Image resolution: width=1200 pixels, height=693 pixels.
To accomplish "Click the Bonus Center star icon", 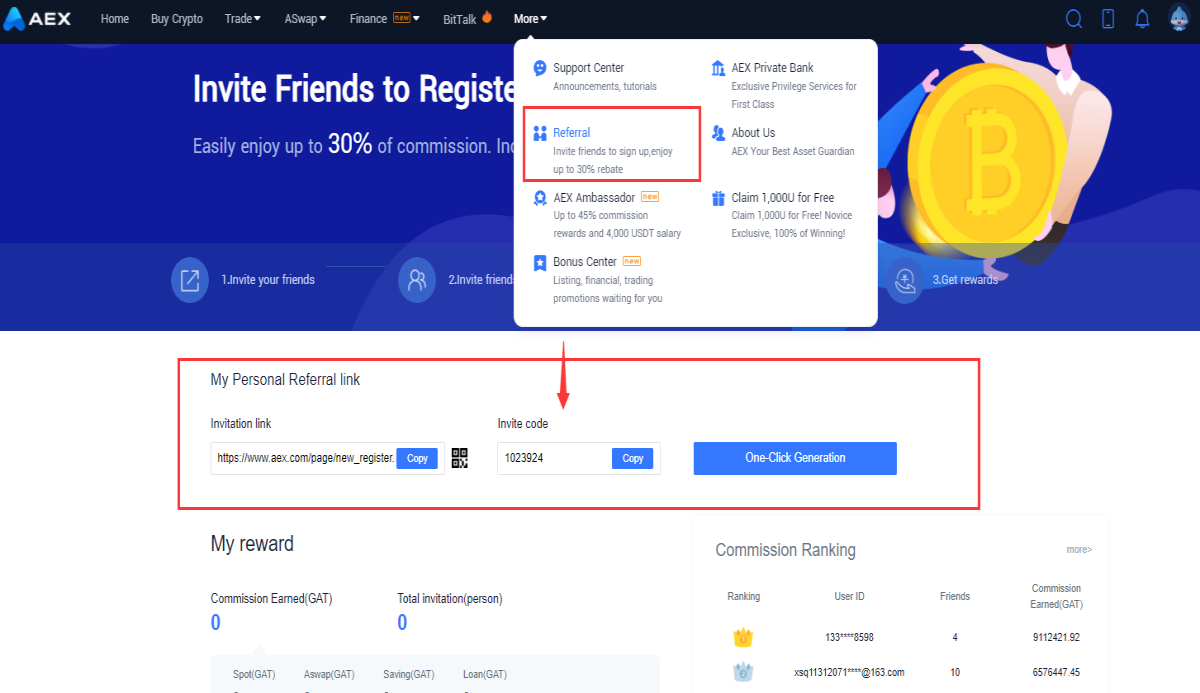I will [x=540, y=262].
